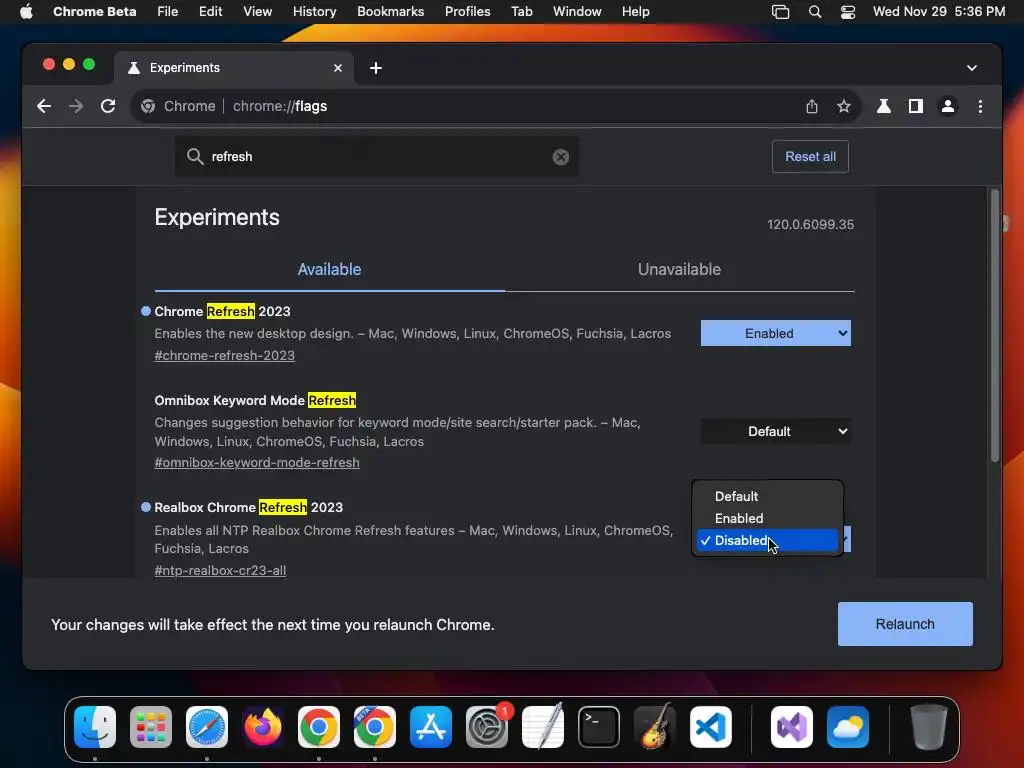Clear the refresh search with the X icon
The width and height of the screenshot is (1024, 768).
coord(560,157)
